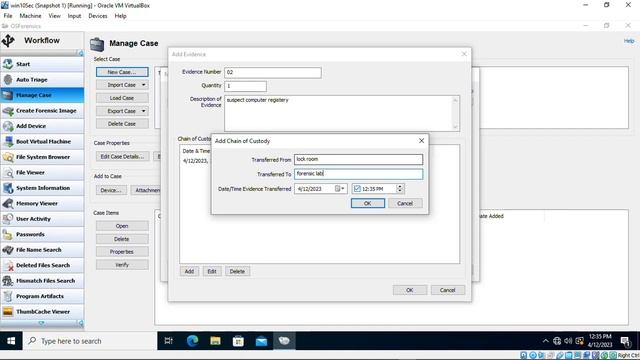Click the Delete Case button

pos(122,124)
